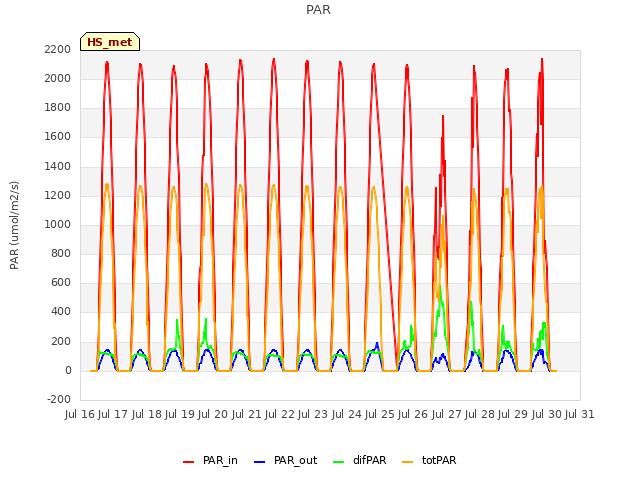Click the Jul 30 x-axis label
The width and height of the screenshot is (640, 480).
[x=547, y=414]
